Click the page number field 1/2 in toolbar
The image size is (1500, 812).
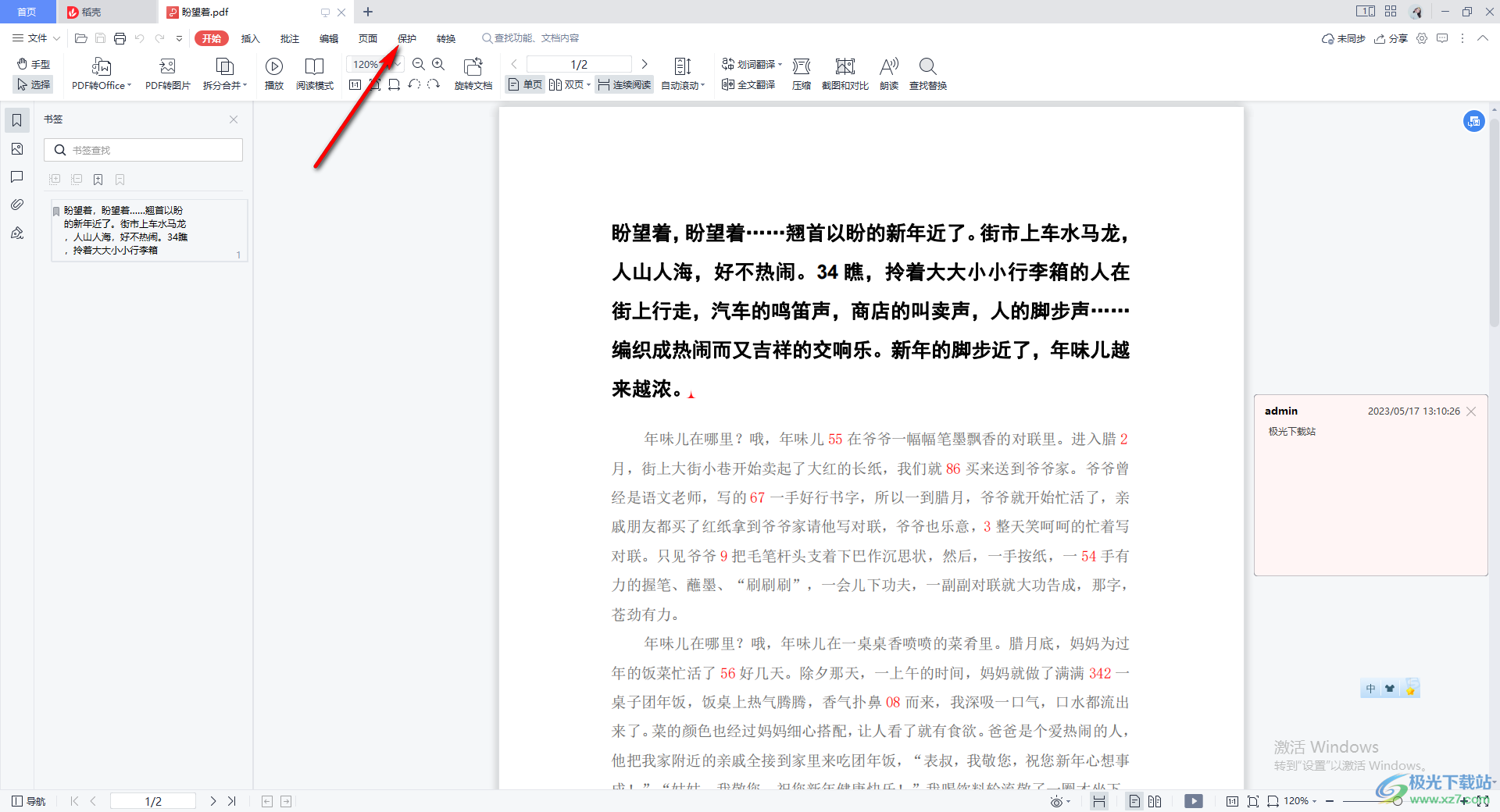pyautogui.click(x=579, y=64)
